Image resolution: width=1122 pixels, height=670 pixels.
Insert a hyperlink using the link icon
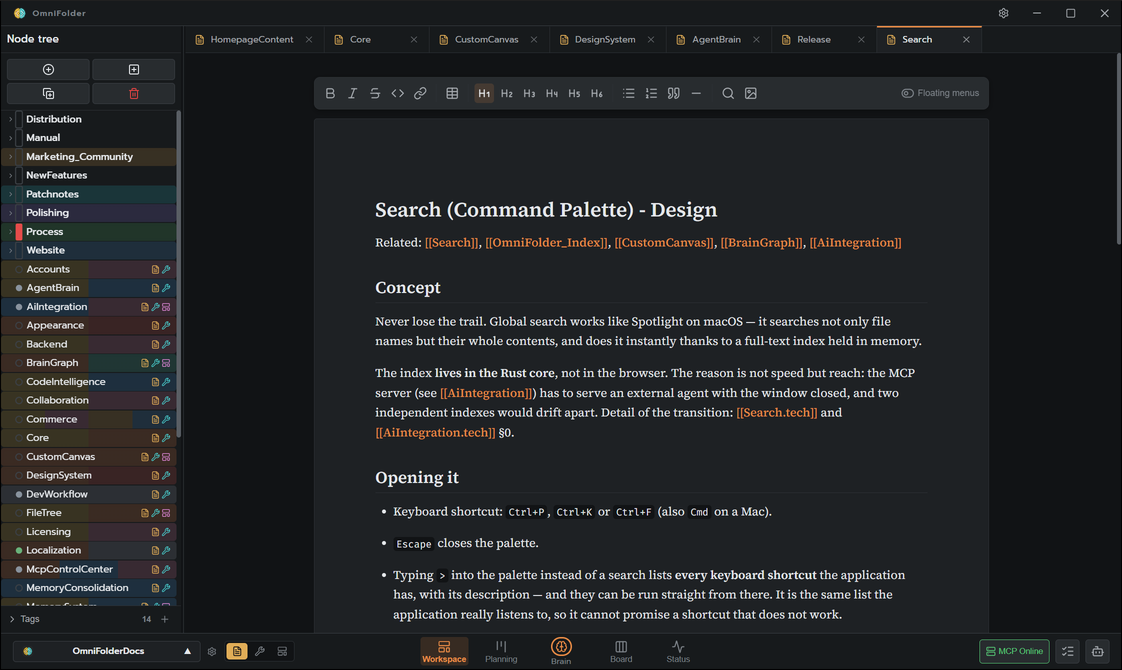pos(420,93)
